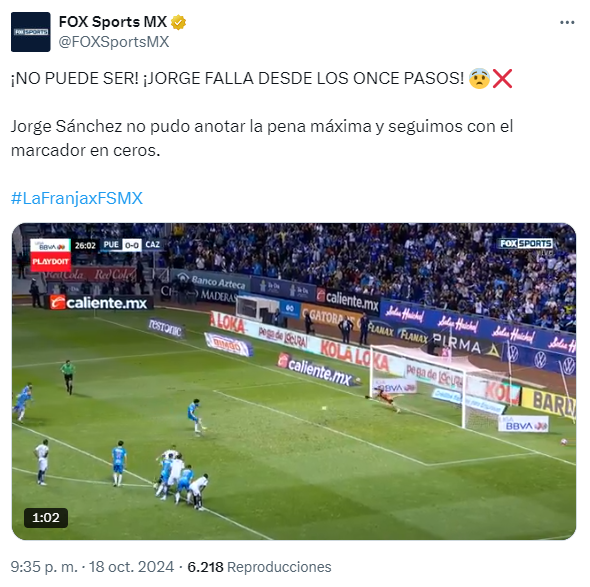Open the FOX Sports MX profile avatar
Image resolution: width=590 pixels, height=587 pixels.
30,32
